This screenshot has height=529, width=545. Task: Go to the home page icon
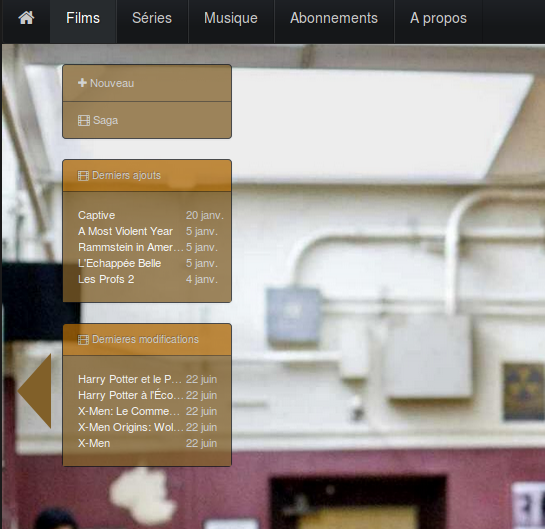pyautogui.click(x=26, y=18)
